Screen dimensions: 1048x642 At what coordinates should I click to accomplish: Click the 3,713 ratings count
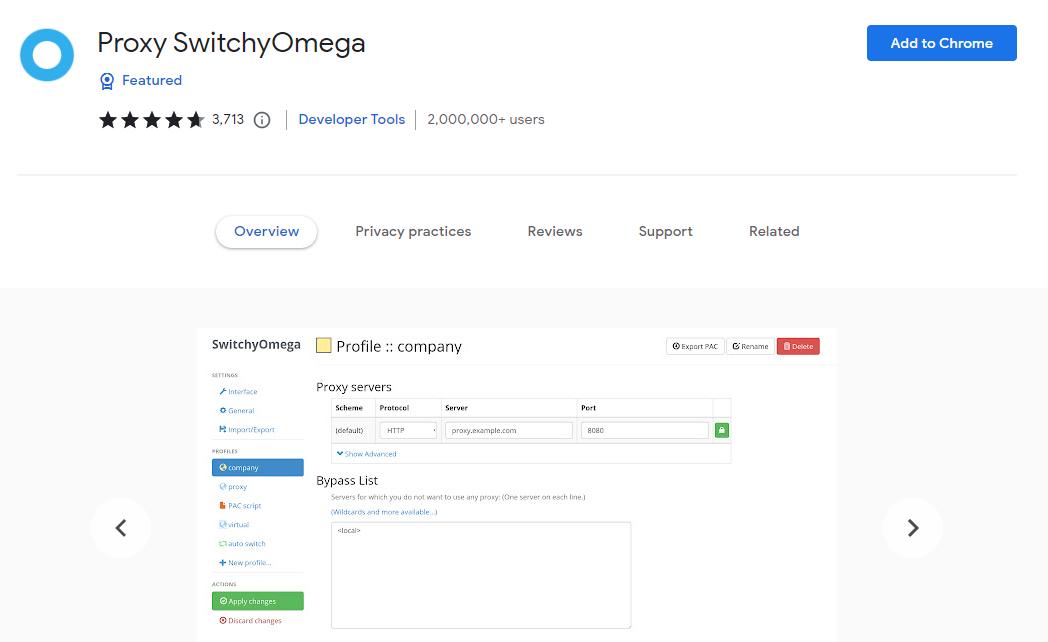coord(228,120)
